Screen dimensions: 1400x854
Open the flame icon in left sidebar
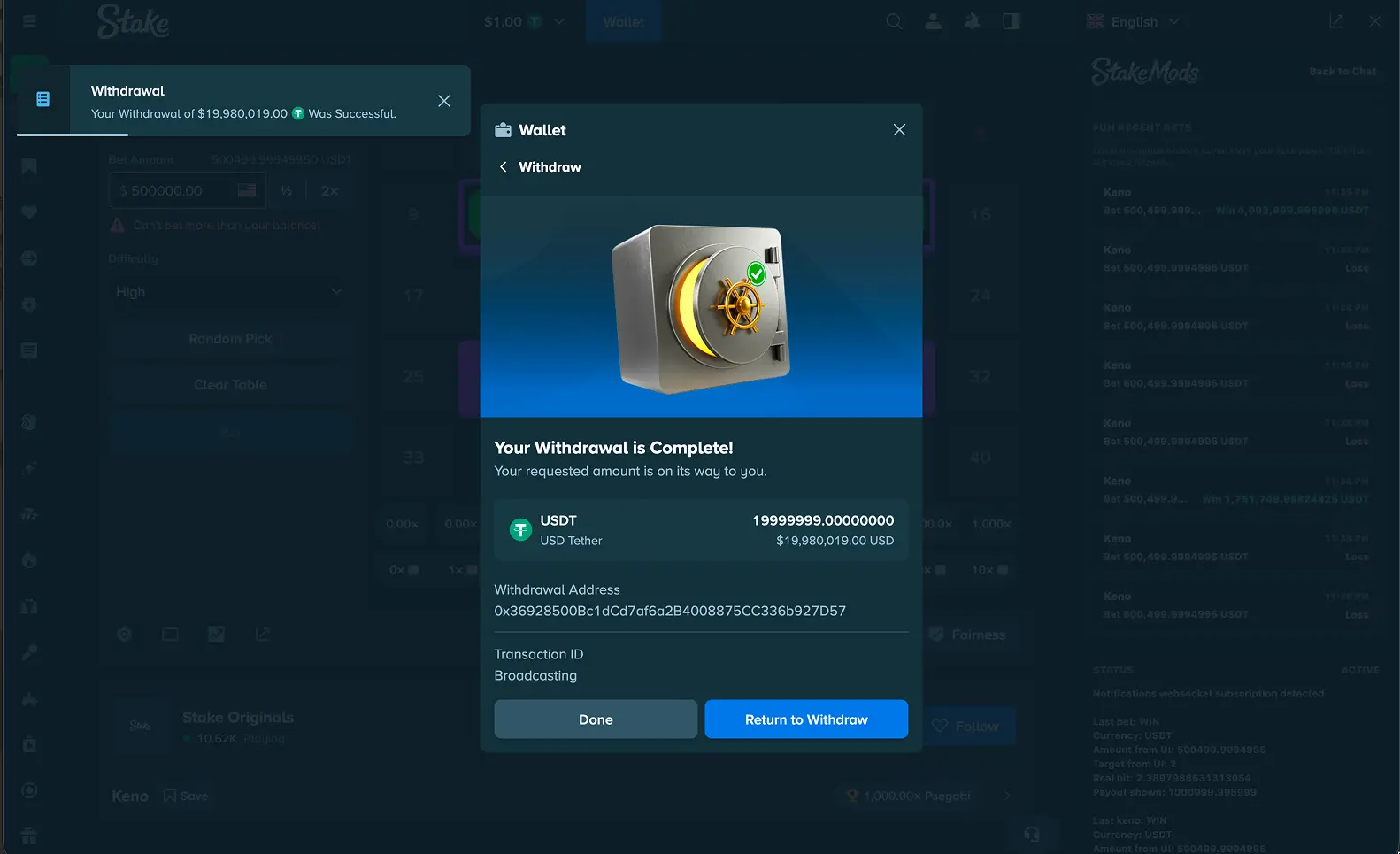(x=29, y=560)
